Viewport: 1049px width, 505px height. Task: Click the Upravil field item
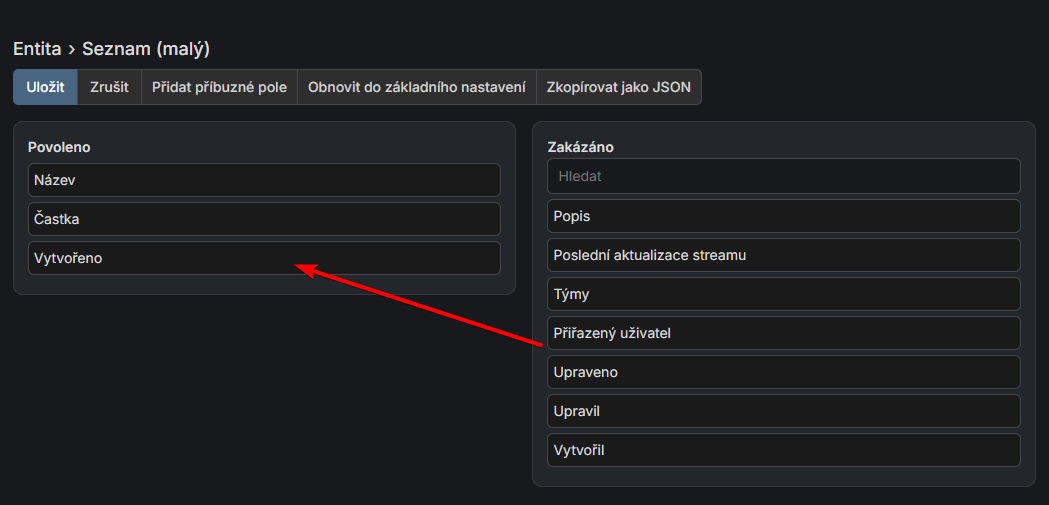coord(783,411)
